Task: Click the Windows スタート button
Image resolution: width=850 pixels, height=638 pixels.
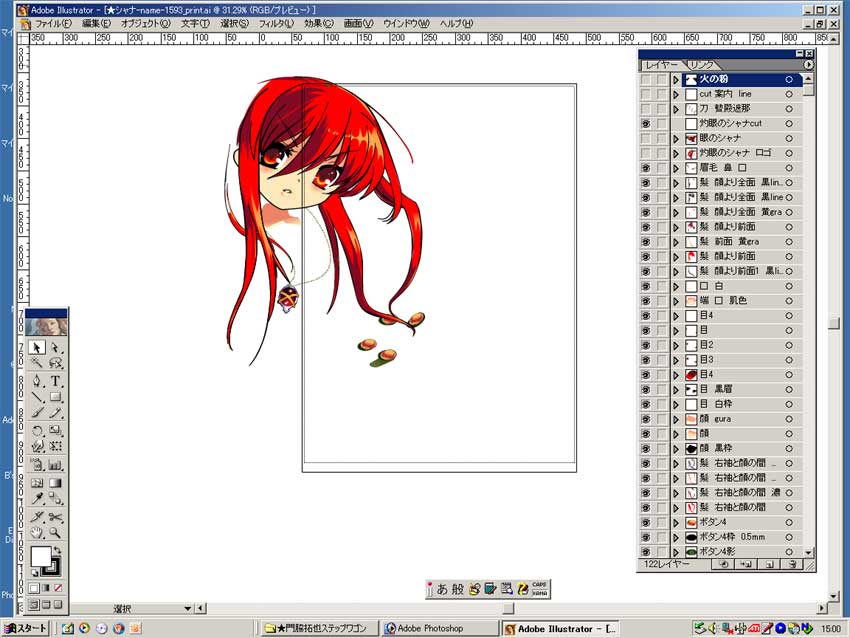Action: point(26,628)
